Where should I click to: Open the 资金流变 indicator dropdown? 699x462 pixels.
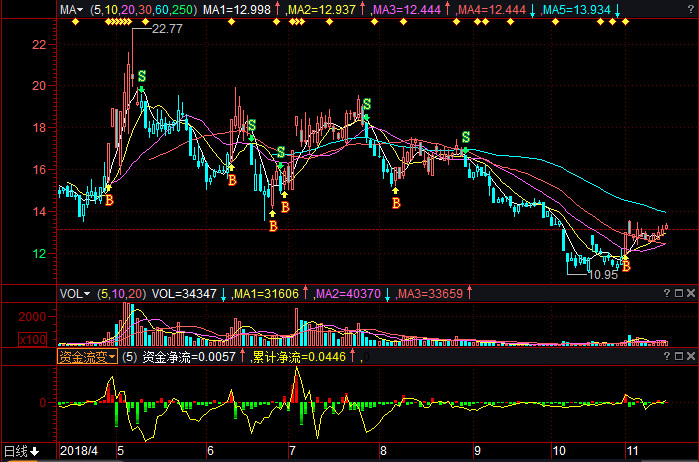click(x=87, y=355)
